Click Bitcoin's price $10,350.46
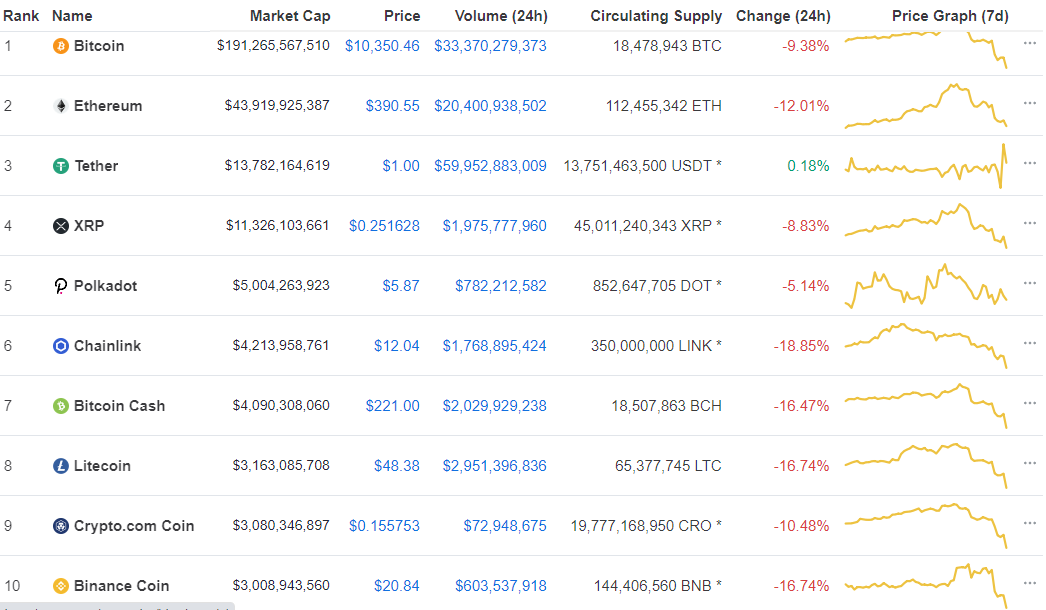The image size is (1046, 610). [x=382, y=46]
